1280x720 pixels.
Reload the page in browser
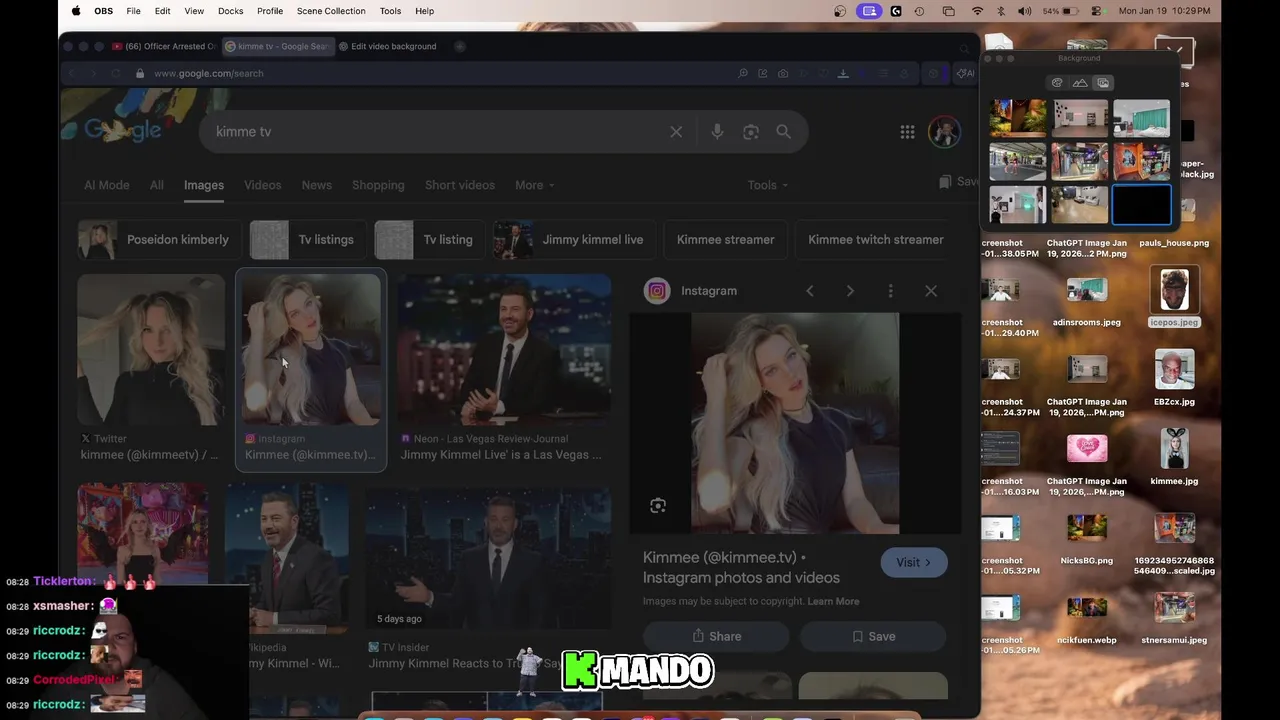tap(116, 73)
